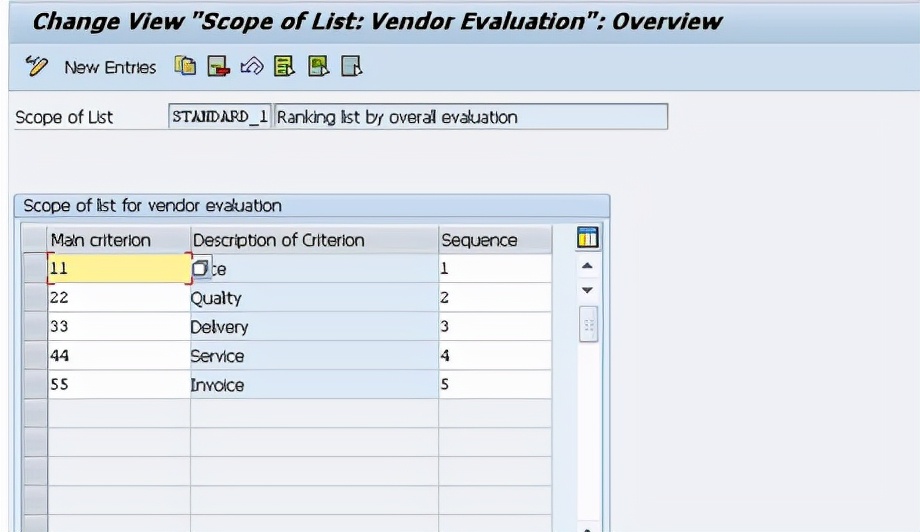This screenshot has width=920, height=532.
Task: Click Sequence field with value 1
Action: point(495,269)
